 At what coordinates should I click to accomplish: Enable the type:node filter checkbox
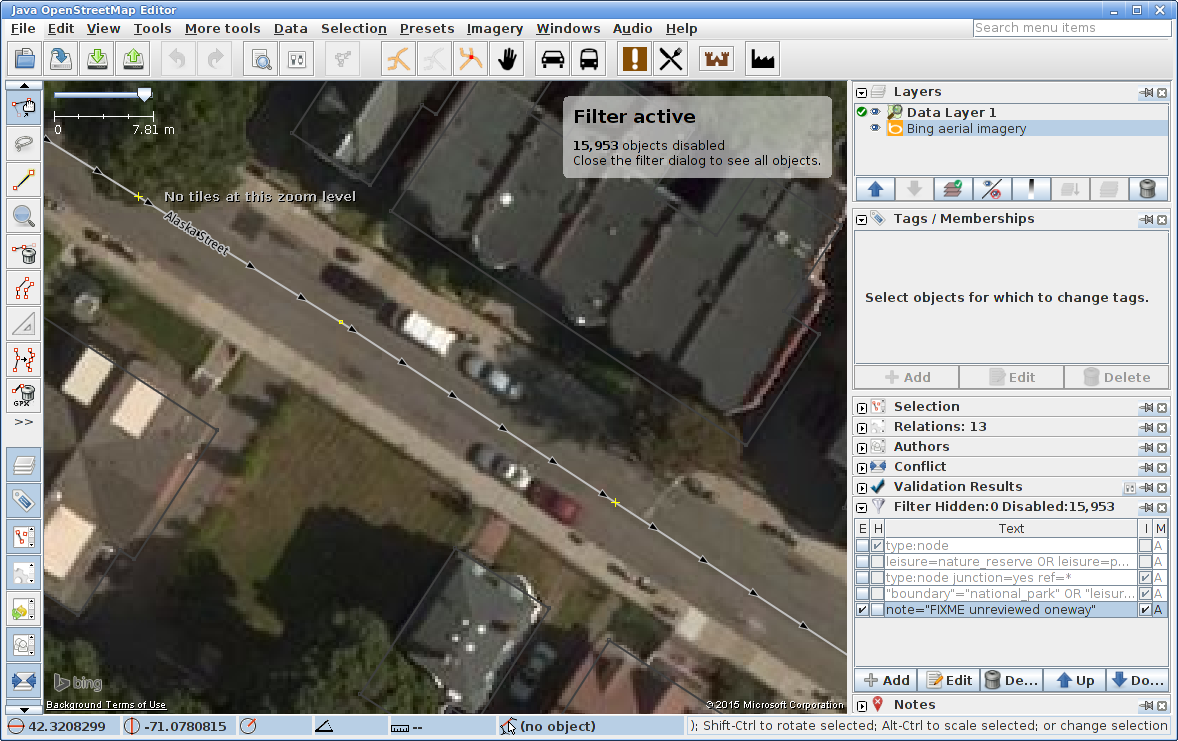click(x=862, y=546)
